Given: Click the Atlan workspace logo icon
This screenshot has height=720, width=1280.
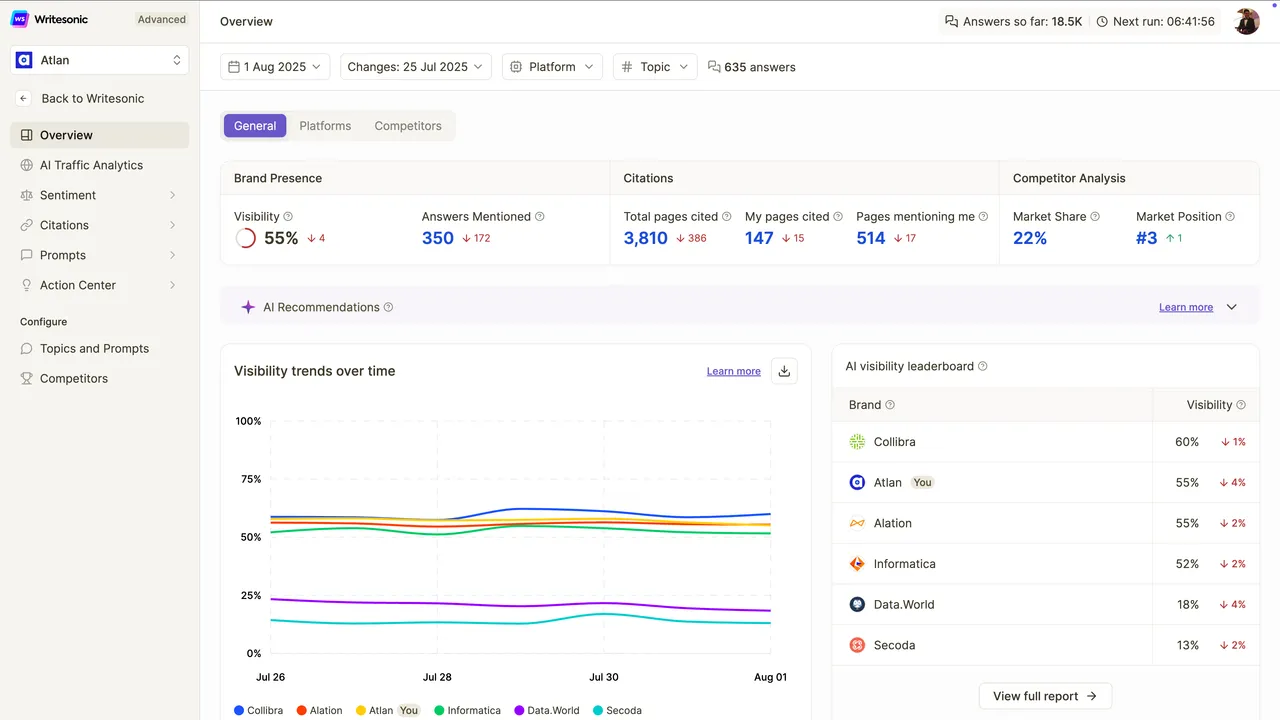Looking at the screenshot, I should point(24,60).
